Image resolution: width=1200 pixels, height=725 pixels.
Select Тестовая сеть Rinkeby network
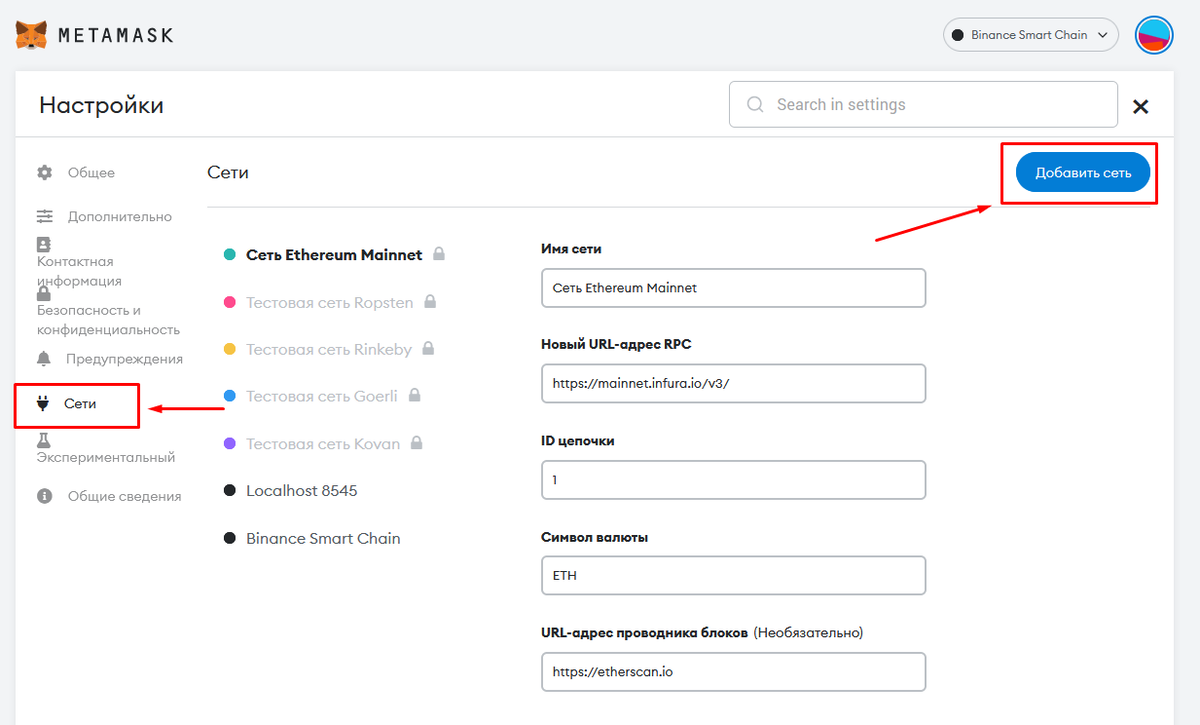329,349
